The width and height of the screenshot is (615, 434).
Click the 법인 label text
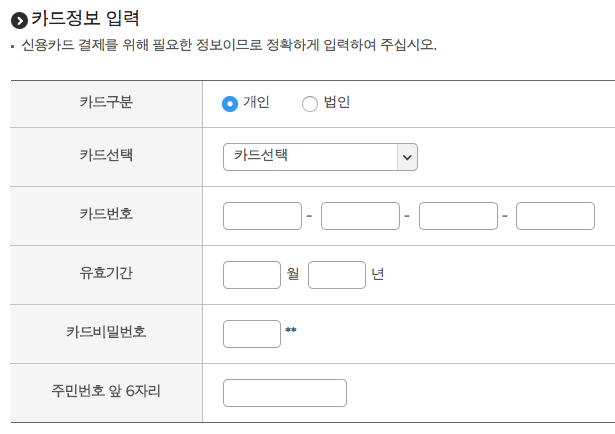click(x=337, y=102)
